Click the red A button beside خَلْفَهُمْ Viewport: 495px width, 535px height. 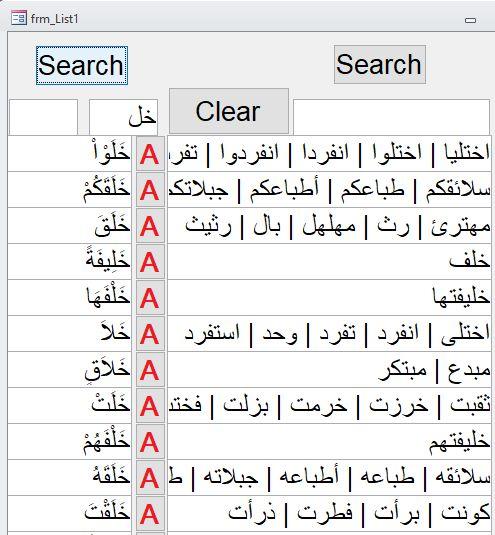pyautogui.click(x=150, y=442)
